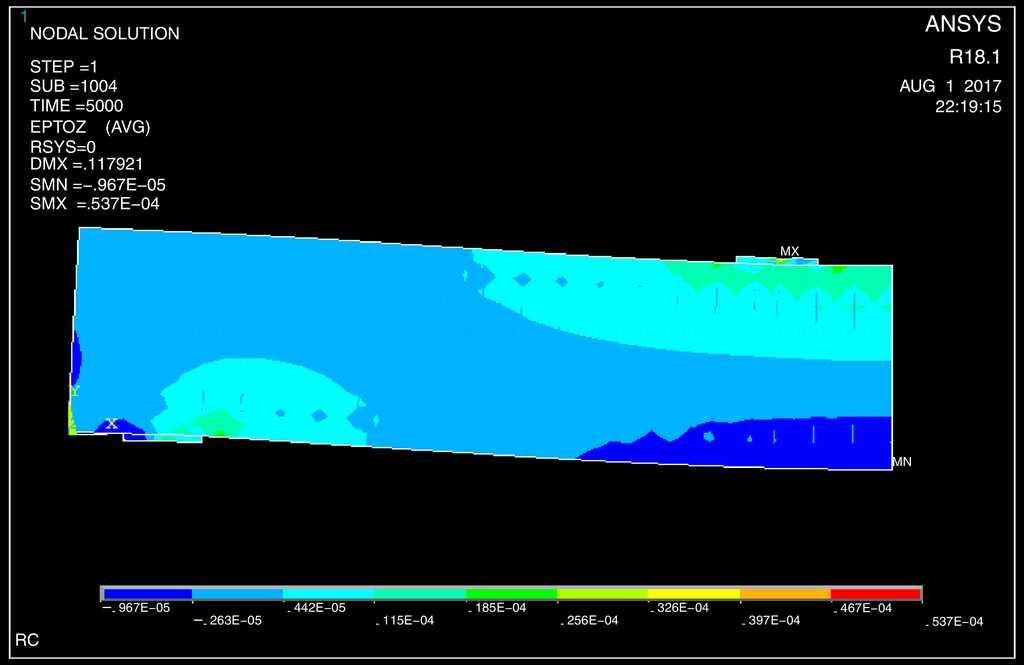
Task: Click the DMX =.117921 value
Action: click(x=93, y=164)
